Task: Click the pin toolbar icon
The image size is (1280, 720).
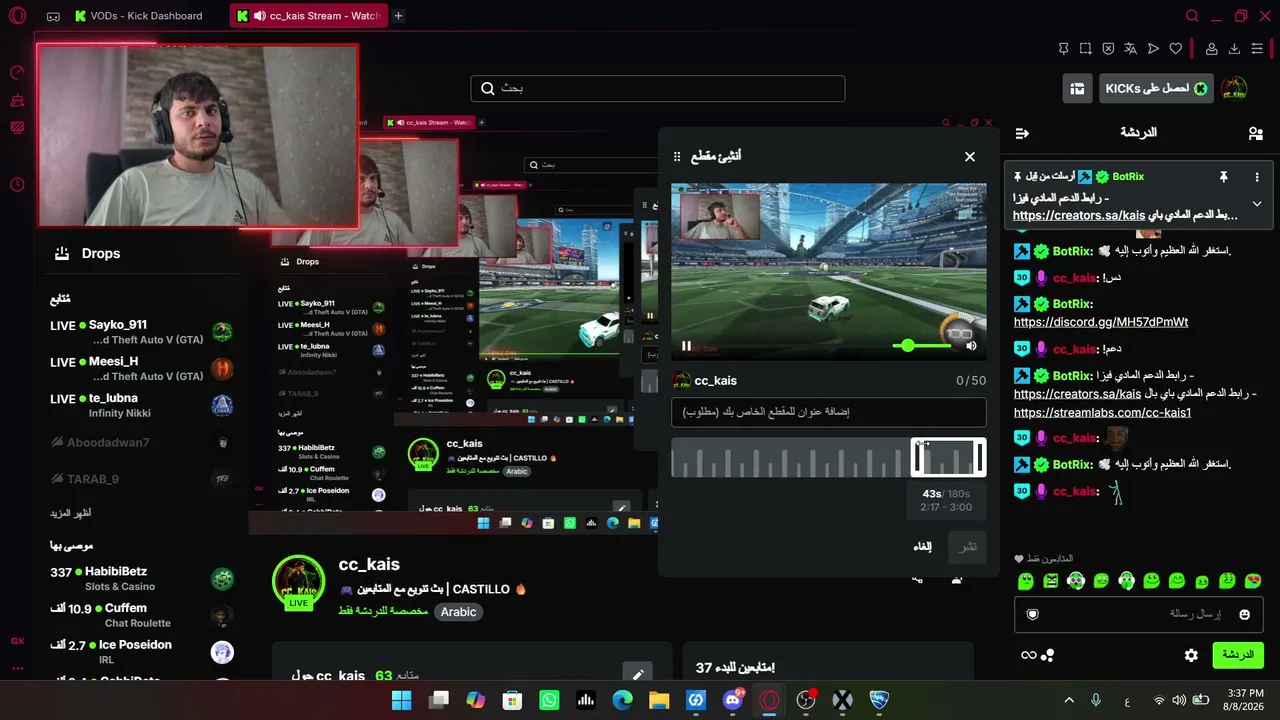Action: pyautogui.click(x=1063, y=48)
